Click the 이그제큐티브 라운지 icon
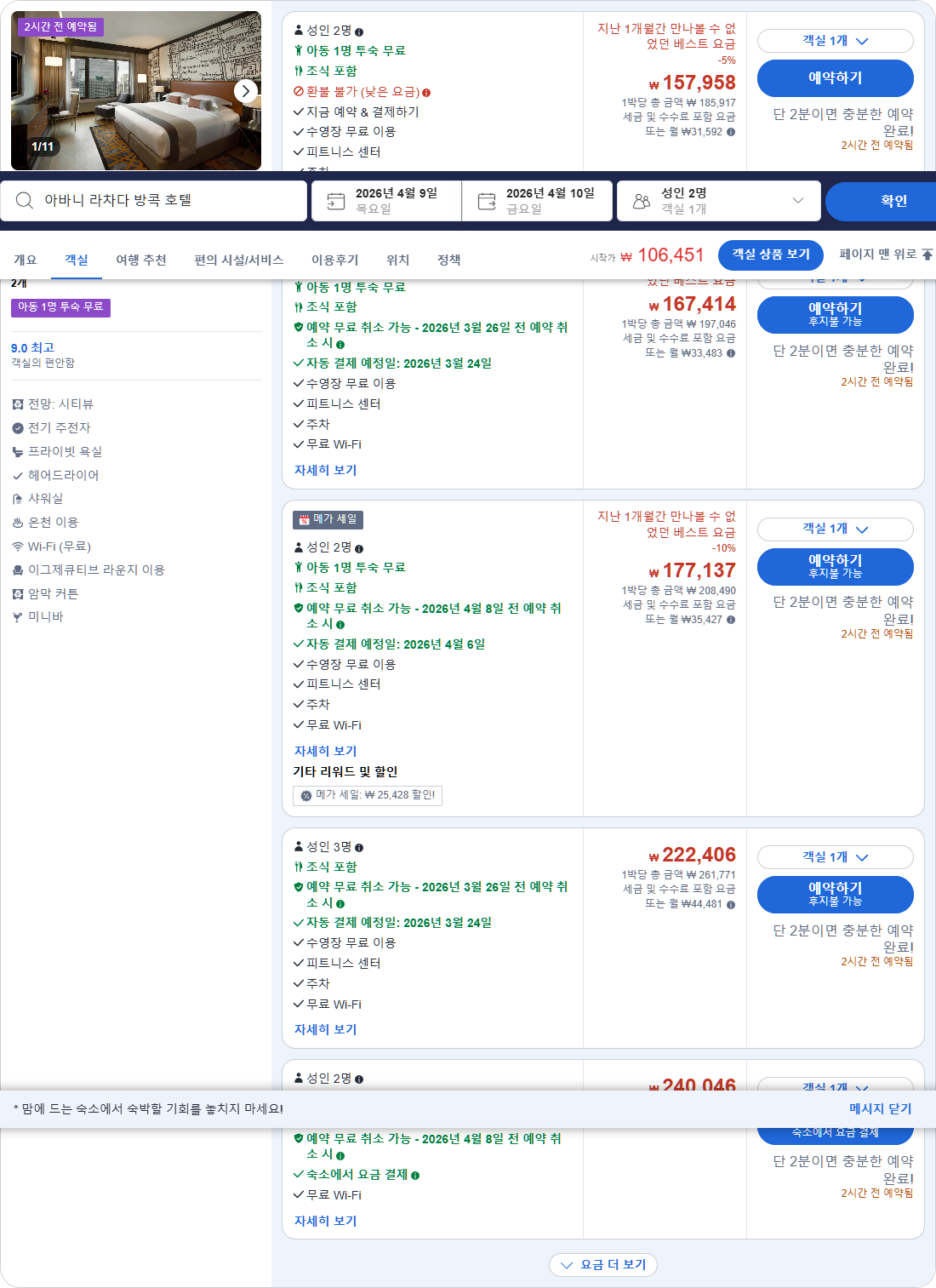This screenshot has height=1288, width=936. (18, 570)
